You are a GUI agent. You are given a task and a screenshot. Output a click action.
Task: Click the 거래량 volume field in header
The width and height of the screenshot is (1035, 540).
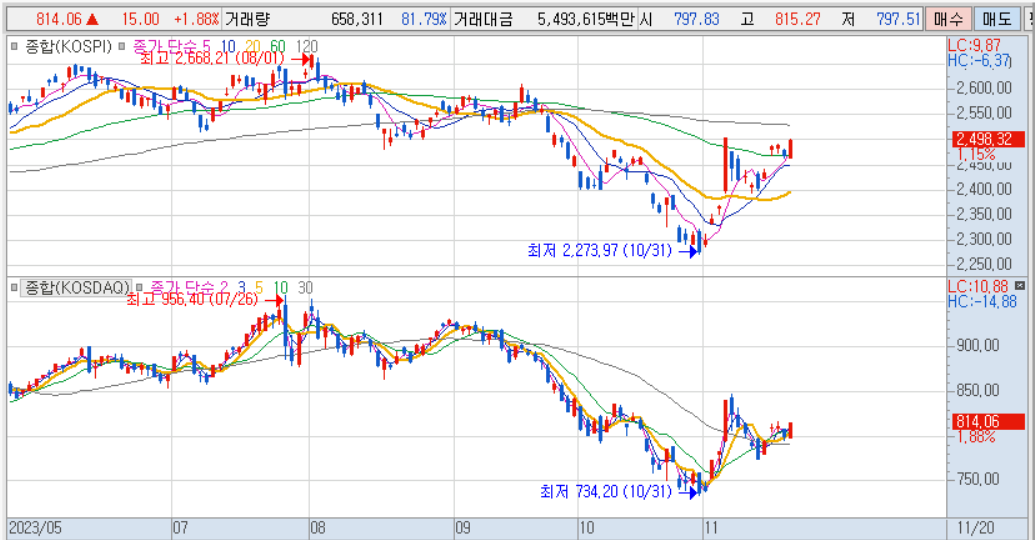(x=247, y=19)
